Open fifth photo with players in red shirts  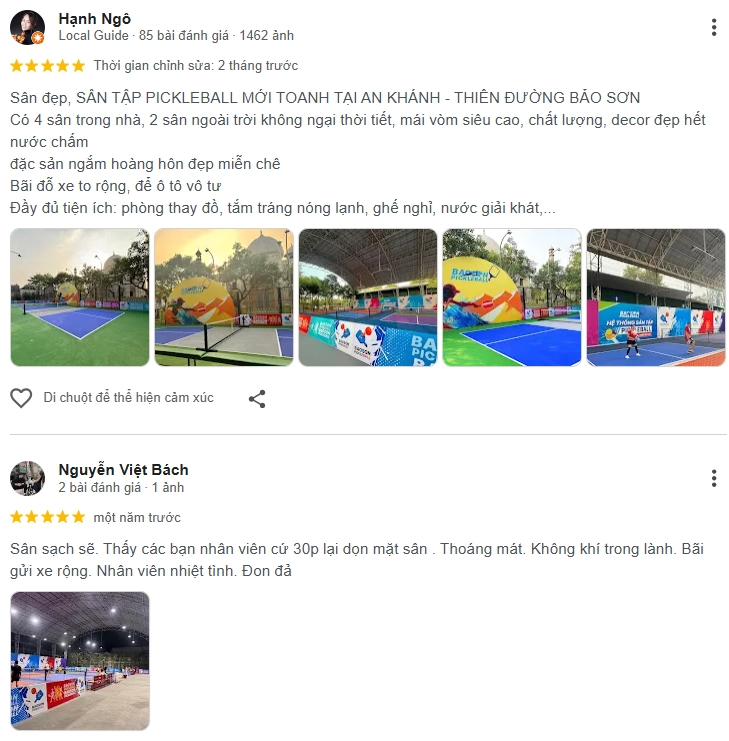656,297
